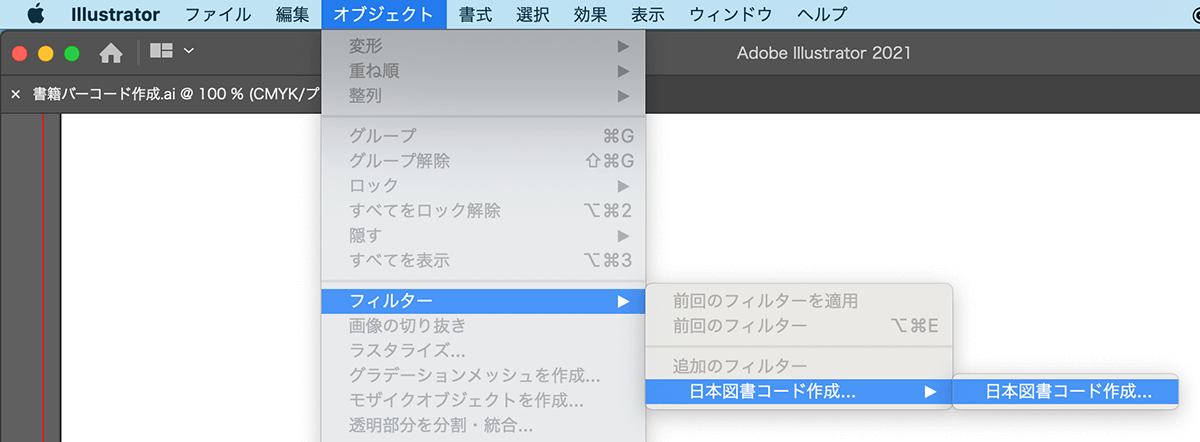Screen dimensions: 1200x442
Task: Choose グラデーションメッシュを作成... menu item
Action: 484,376
